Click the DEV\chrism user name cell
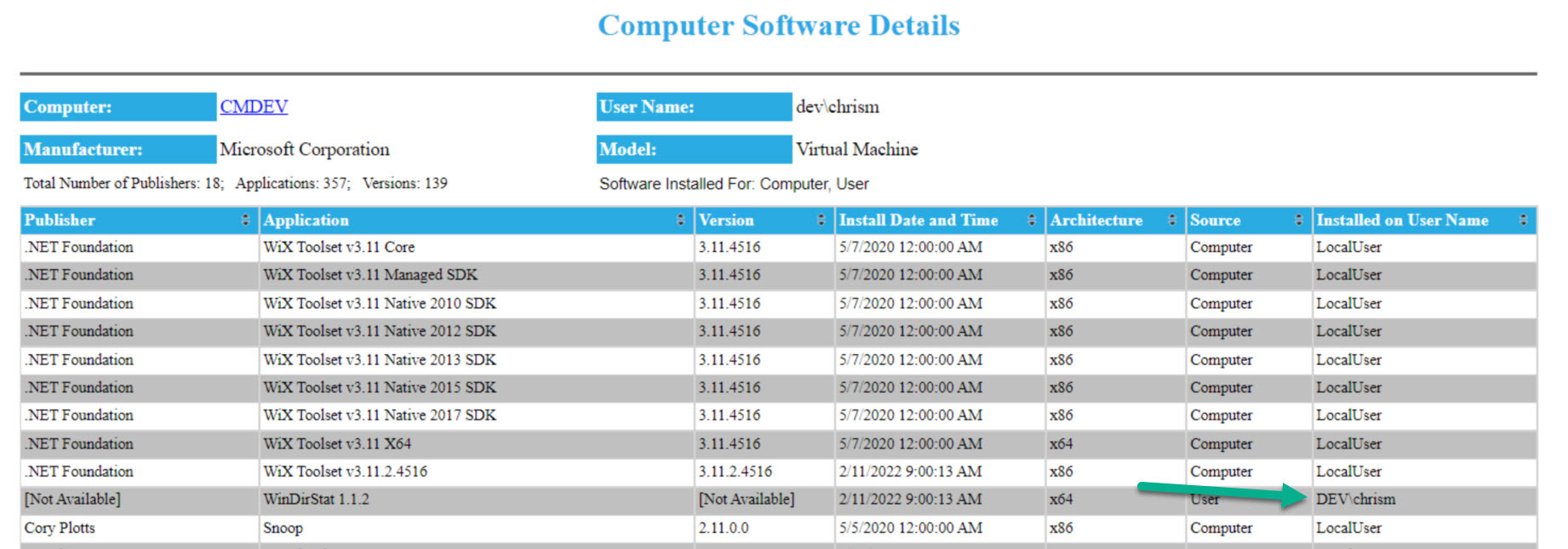 [1355, 500]
